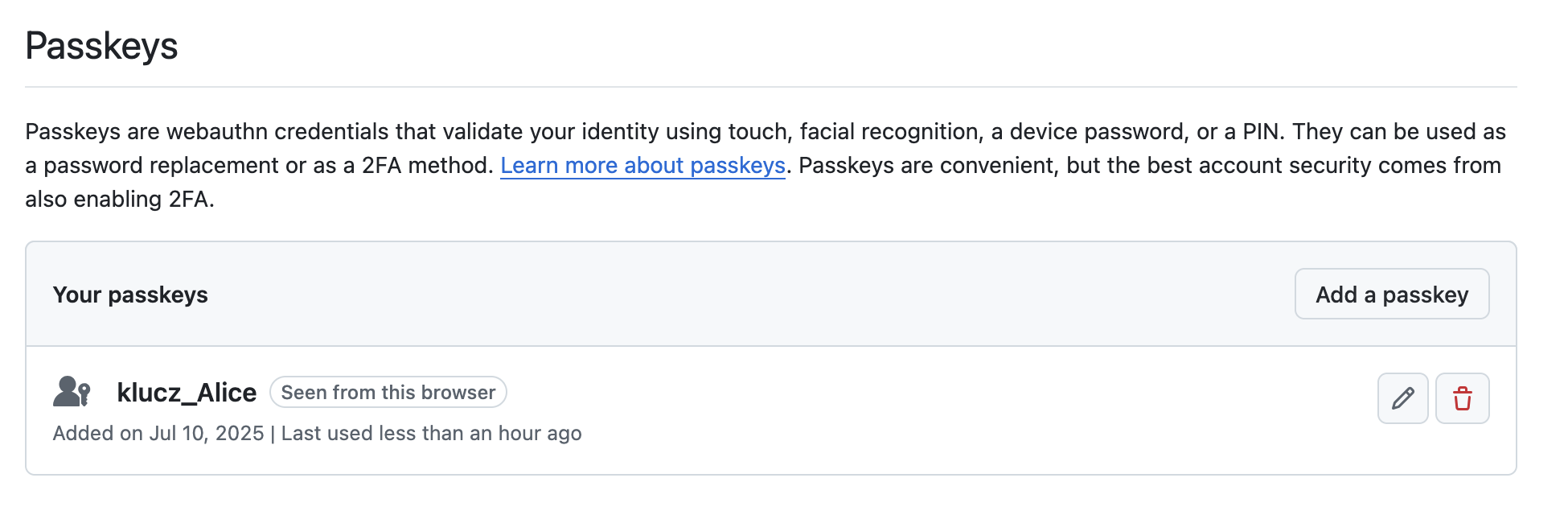Click the Added on Jul 10, 2025 text
Viewport: 1568px width, 515px height.
(158, 434)
